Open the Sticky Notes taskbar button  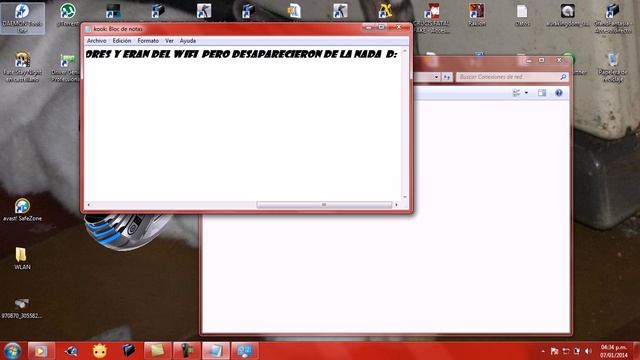157,351
